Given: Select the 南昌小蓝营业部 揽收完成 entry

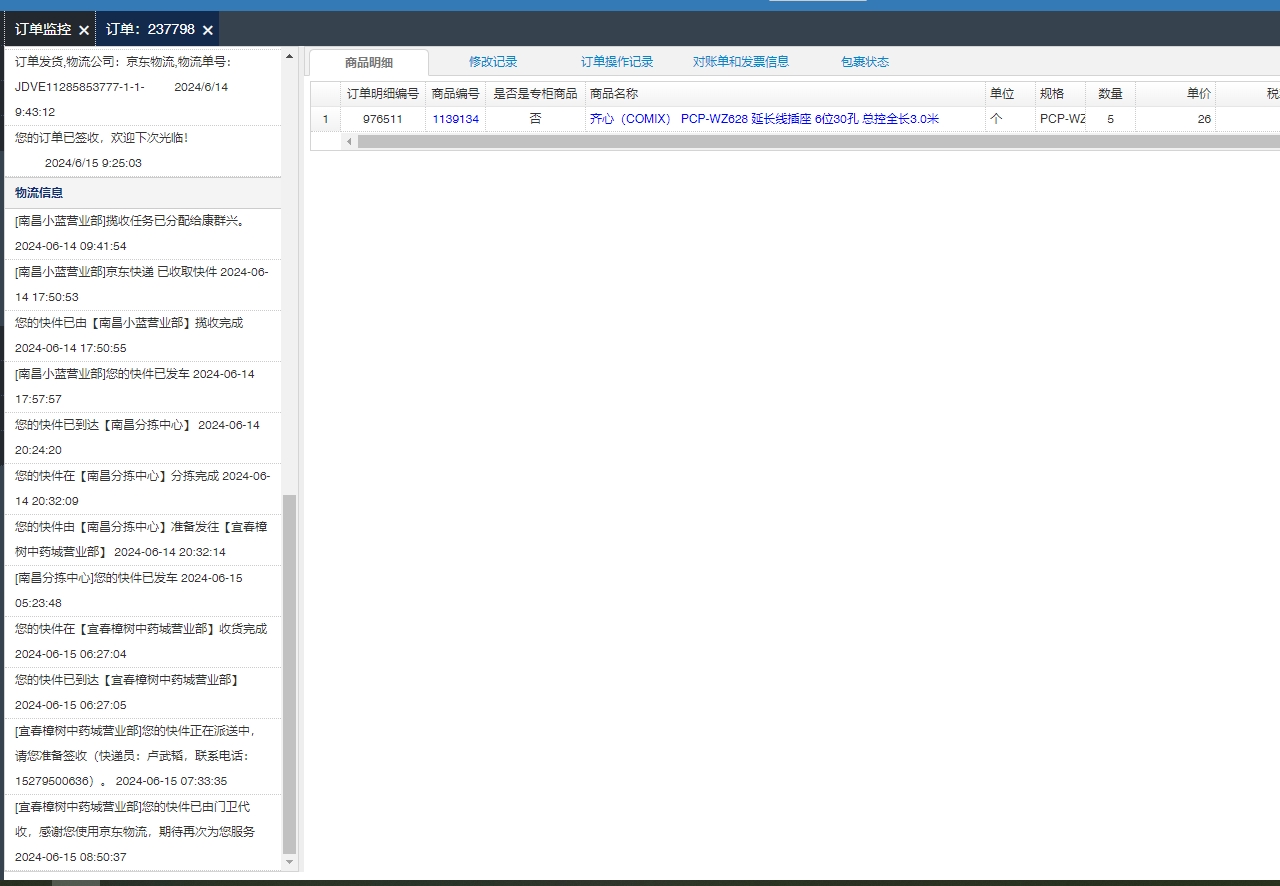Looking at the screenshot, I should click(141, 335).
